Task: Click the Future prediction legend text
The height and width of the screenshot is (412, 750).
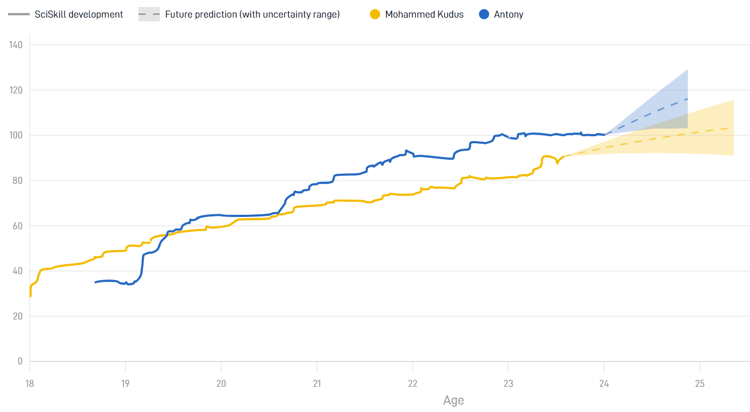Action: tap(252, 15)
